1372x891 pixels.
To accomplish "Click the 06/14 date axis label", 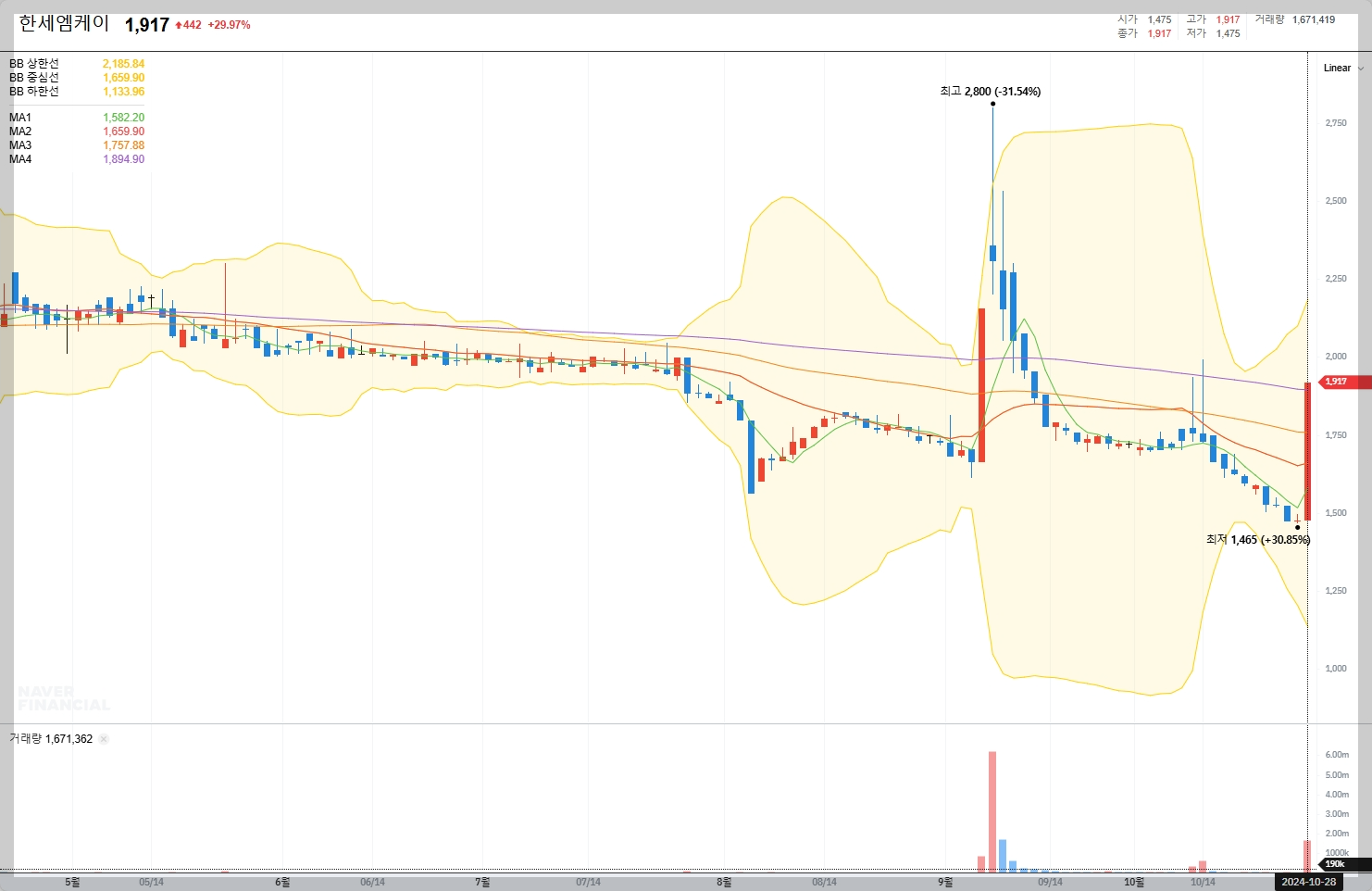I will 372,883.
